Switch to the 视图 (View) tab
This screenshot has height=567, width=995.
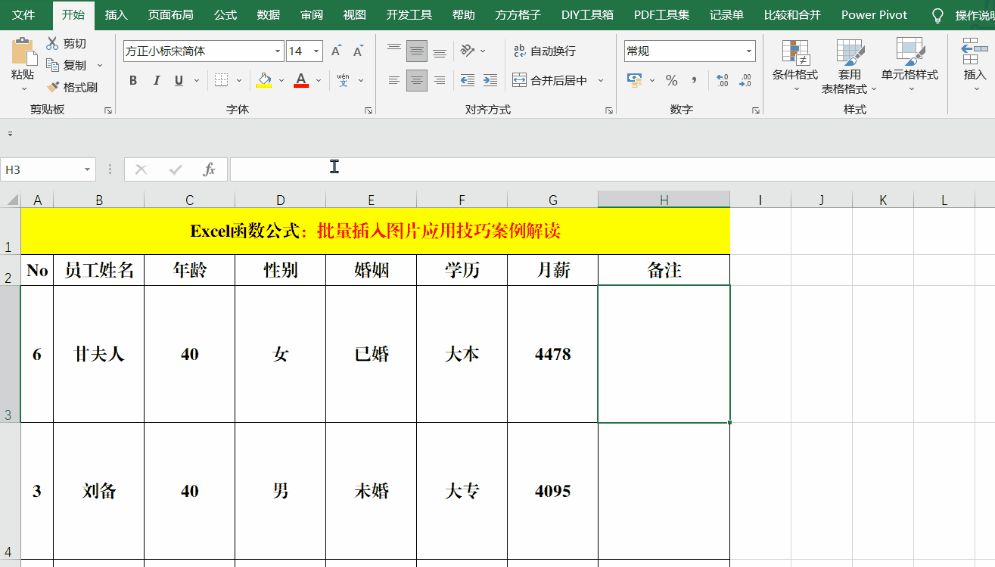pos(354,15)
